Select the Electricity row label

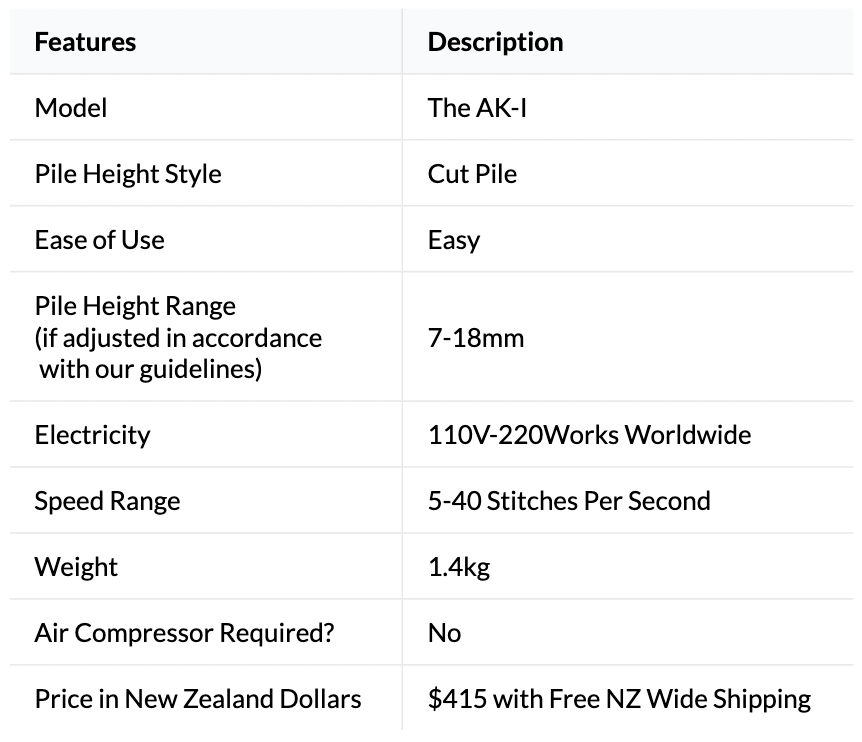pyautogui.click(x=92, y=435)
